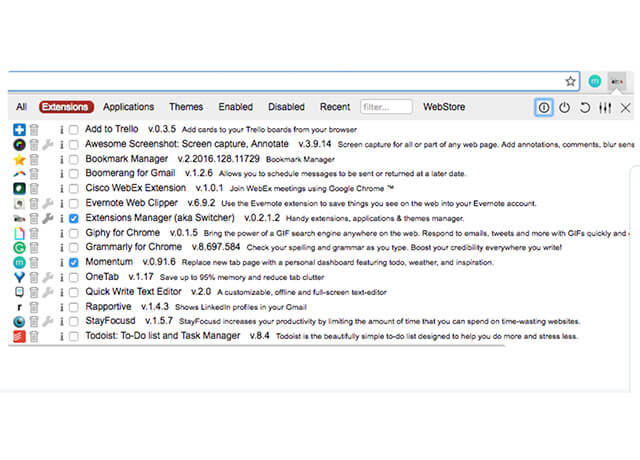The width and height of the screenshot is (640, 460).
Task: Show the Disabled extensions tab
Action: point(286,107)
